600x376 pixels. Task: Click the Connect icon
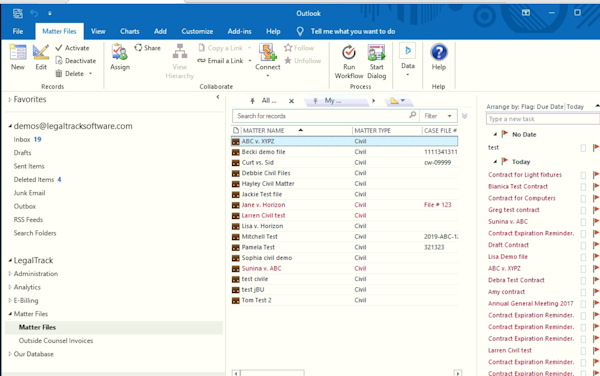point(267,52)
